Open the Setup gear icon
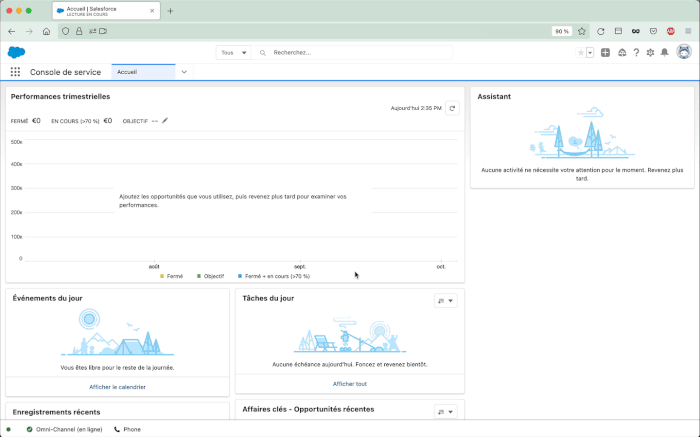700x437 pixels. coord(650,53)
